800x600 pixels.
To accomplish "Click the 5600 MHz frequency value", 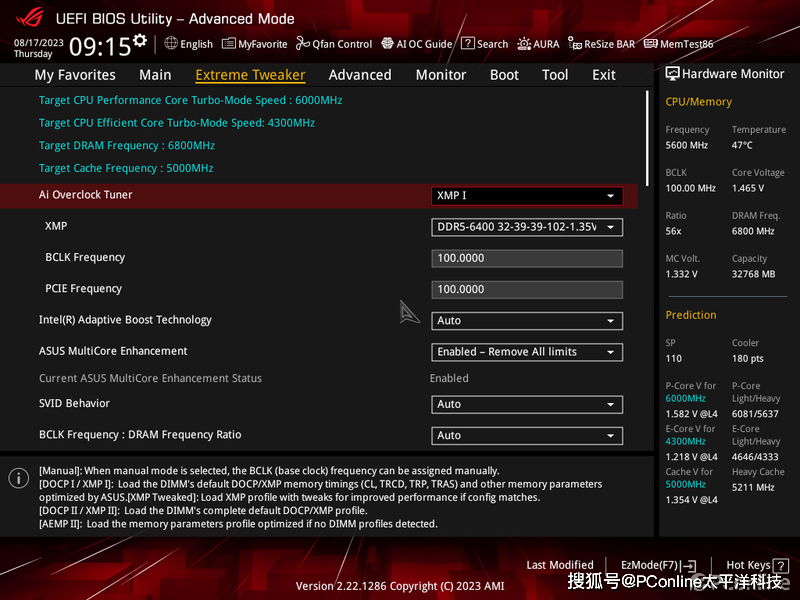I will tap(686, 145).
